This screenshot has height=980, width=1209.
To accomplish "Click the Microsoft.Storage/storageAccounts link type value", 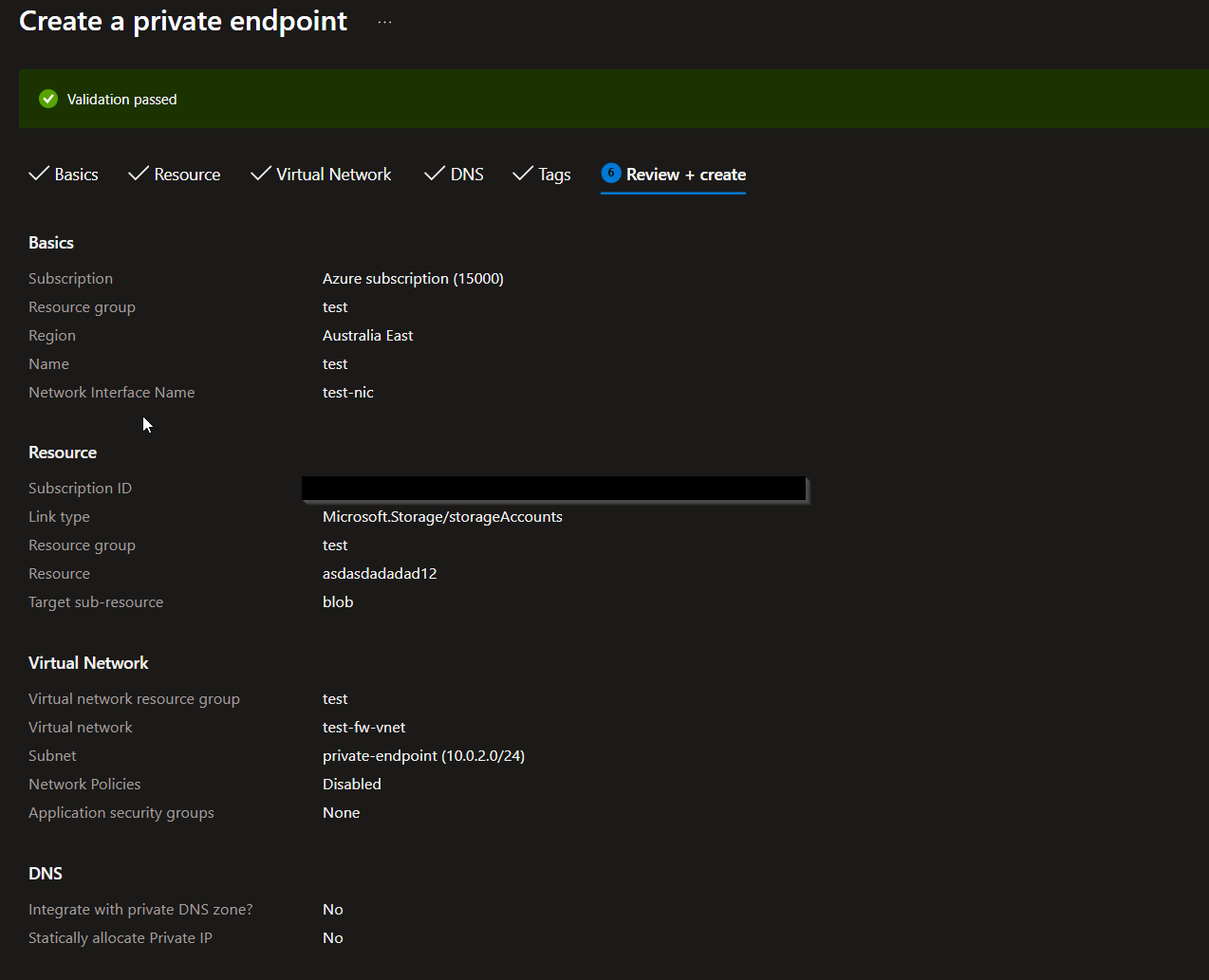I will (x=442, y=517).
